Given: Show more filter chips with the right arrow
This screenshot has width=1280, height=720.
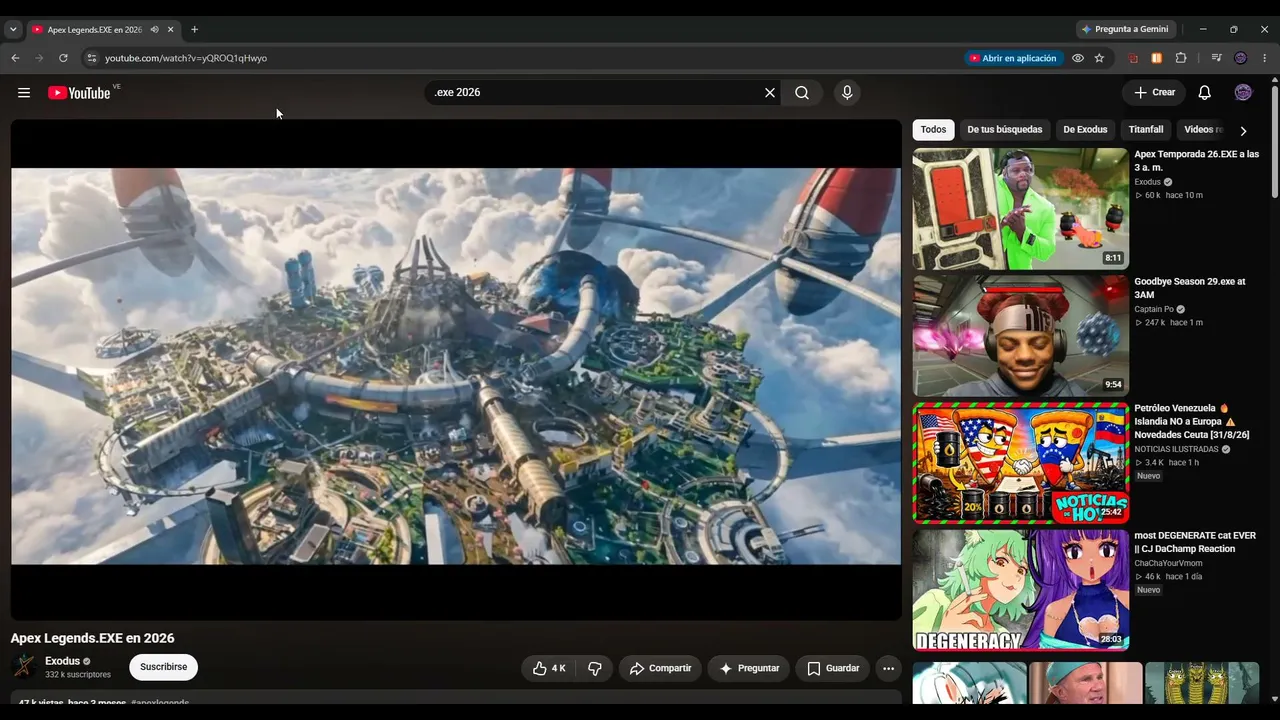Looking at the screenshot, I should click(1243, 130).
